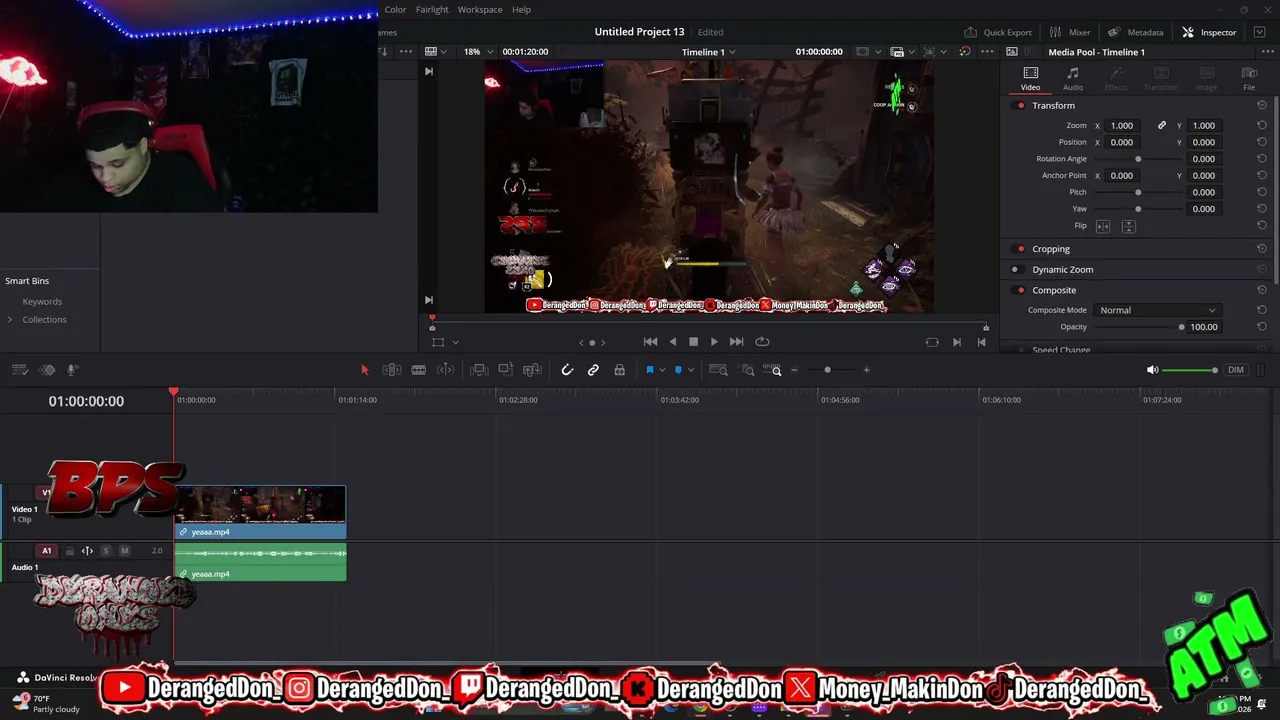
Task: Open the Workspace menu
Action: click(x=480, y=10)
